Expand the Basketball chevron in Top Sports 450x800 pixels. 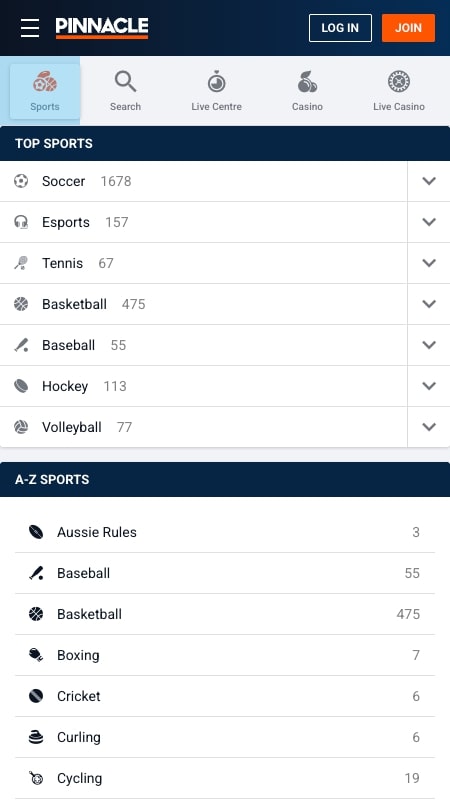pyautogui.click(x=429, y=304)
